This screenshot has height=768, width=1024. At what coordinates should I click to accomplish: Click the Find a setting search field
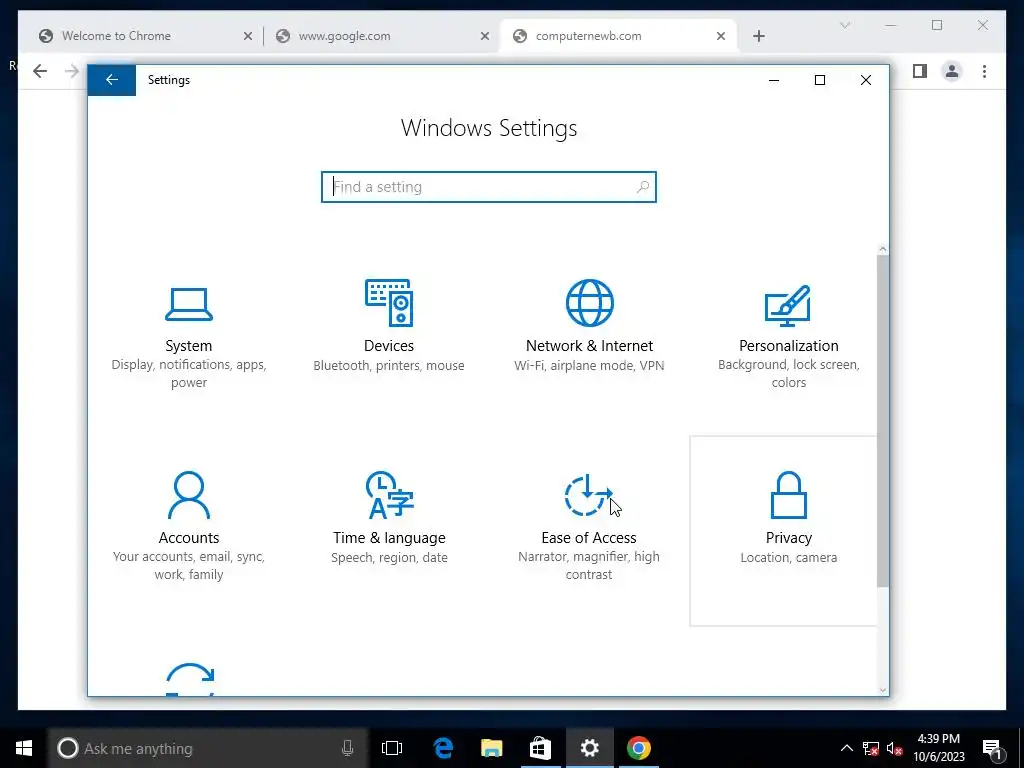coord(488,187)
